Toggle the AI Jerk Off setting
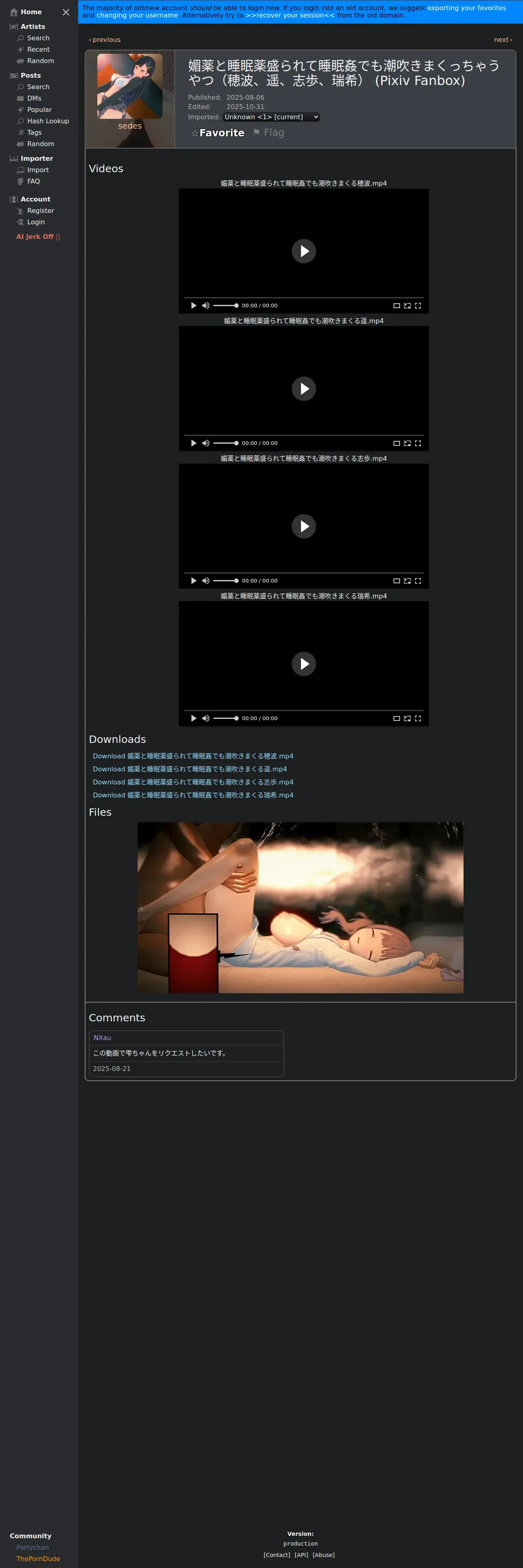Image resolution: width=523 pixels, height=1568 pixels. [38, 237]
